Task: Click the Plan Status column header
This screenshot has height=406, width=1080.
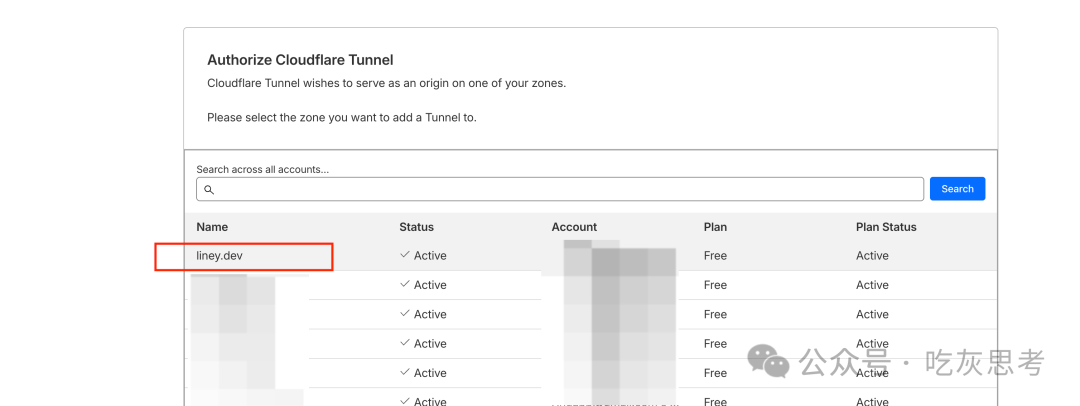Action: pos(886,227)
